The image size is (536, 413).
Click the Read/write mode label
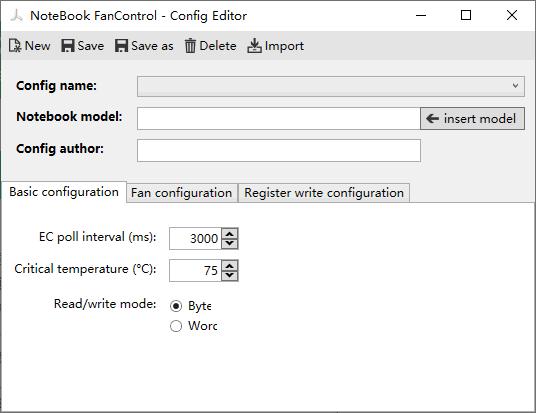point(105,304)
